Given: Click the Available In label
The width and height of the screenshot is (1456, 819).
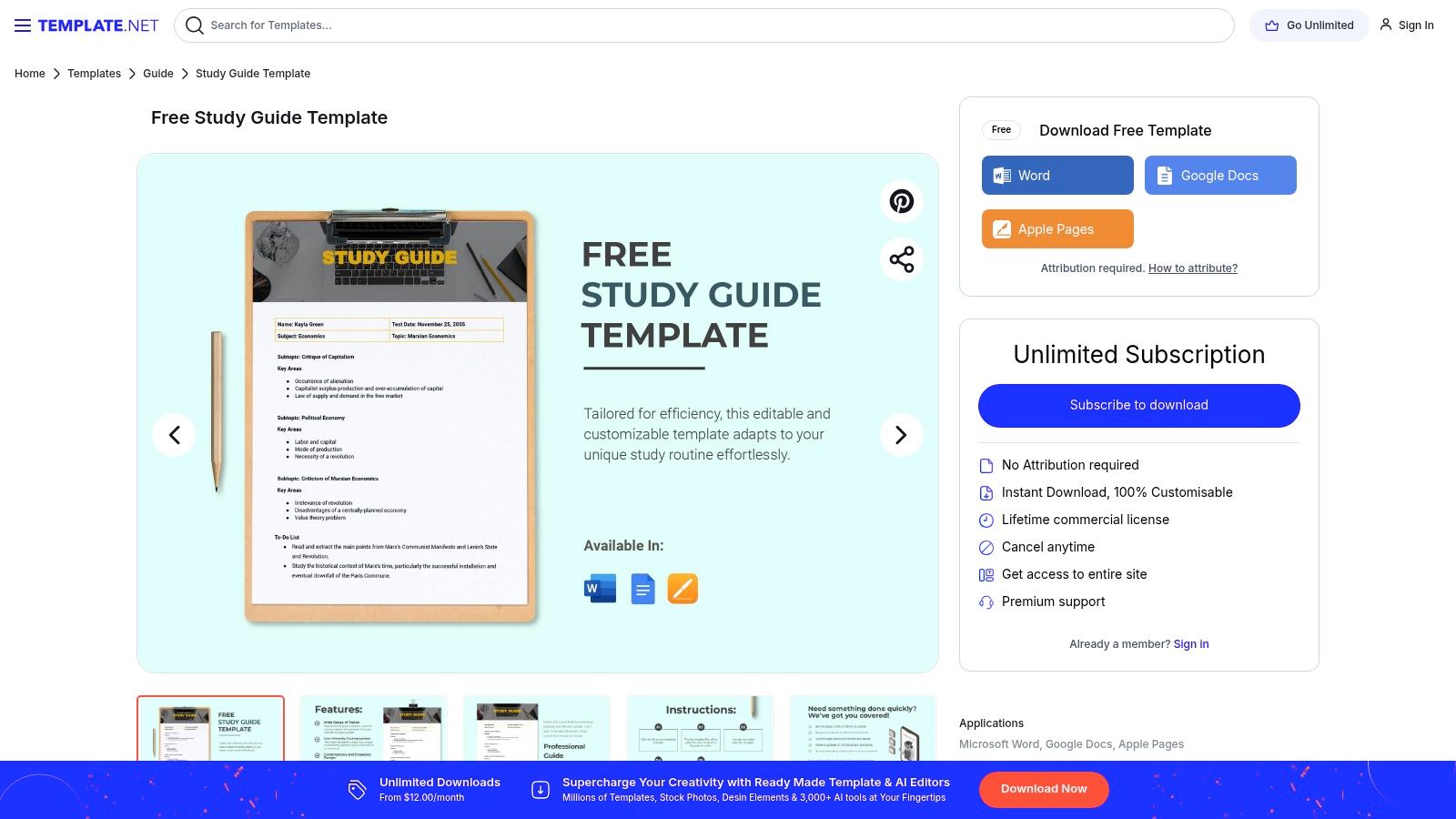Looking at the screenshot, I should 623,546.
